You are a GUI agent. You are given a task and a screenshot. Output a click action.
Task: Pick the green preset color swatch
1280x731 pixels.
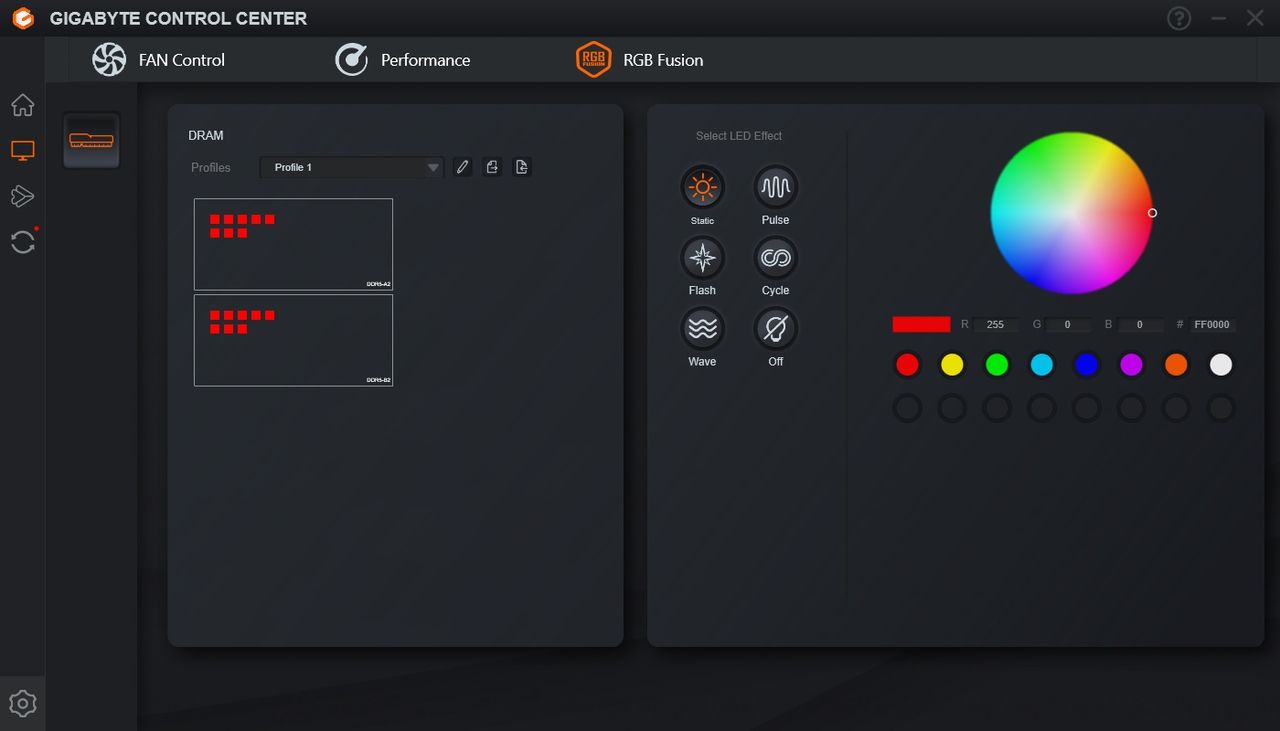coord(997,365)
